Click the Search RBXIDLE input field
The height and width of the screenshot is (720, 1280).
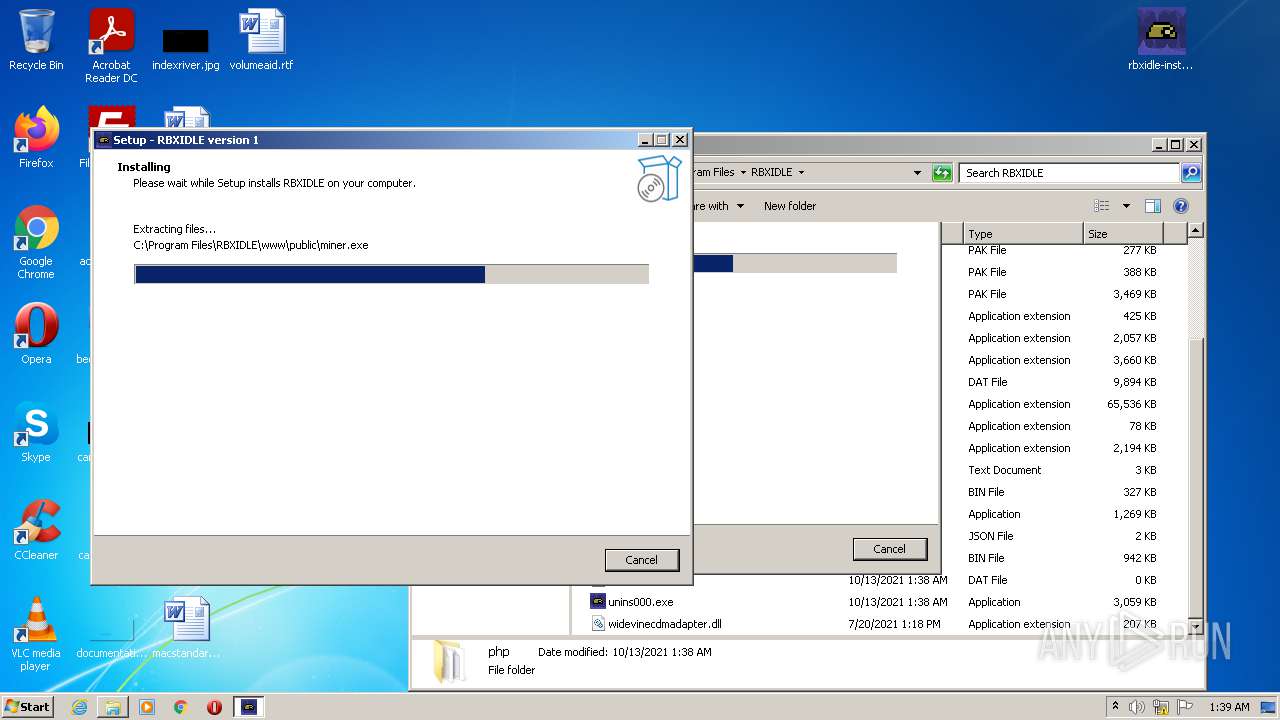[1069, 173]
